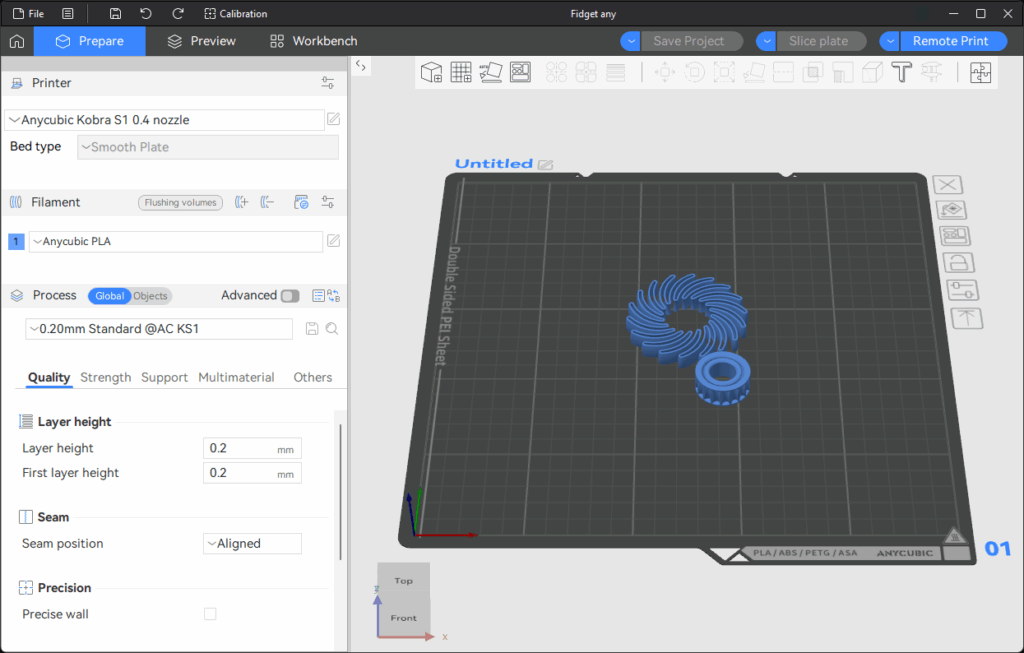Open the Anycubic Kobra S1 printer dropdown

pos(165,120)
